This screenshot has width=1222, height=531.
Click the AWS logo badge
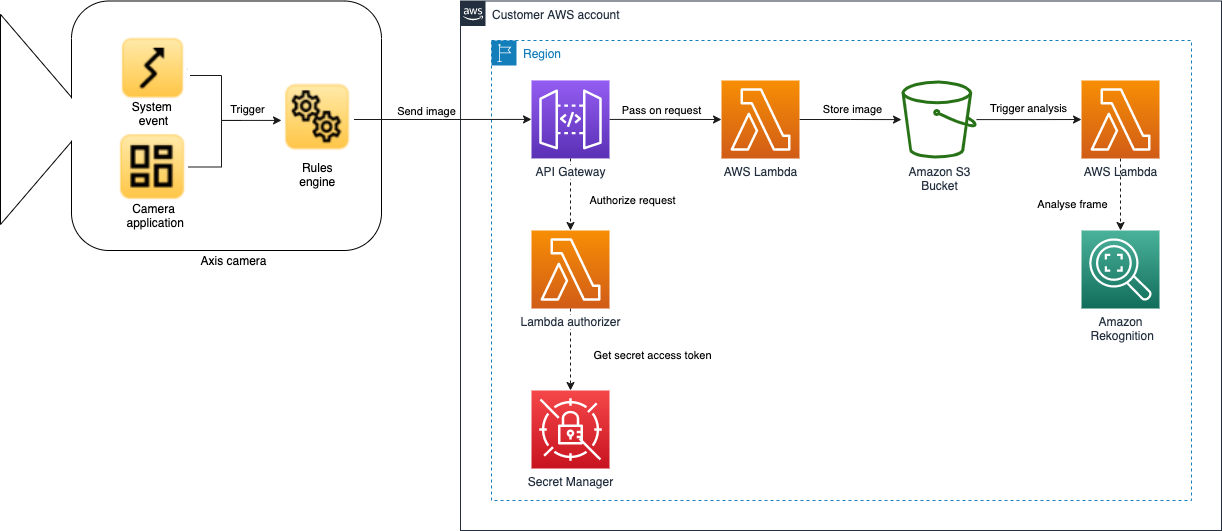[473, 14]
